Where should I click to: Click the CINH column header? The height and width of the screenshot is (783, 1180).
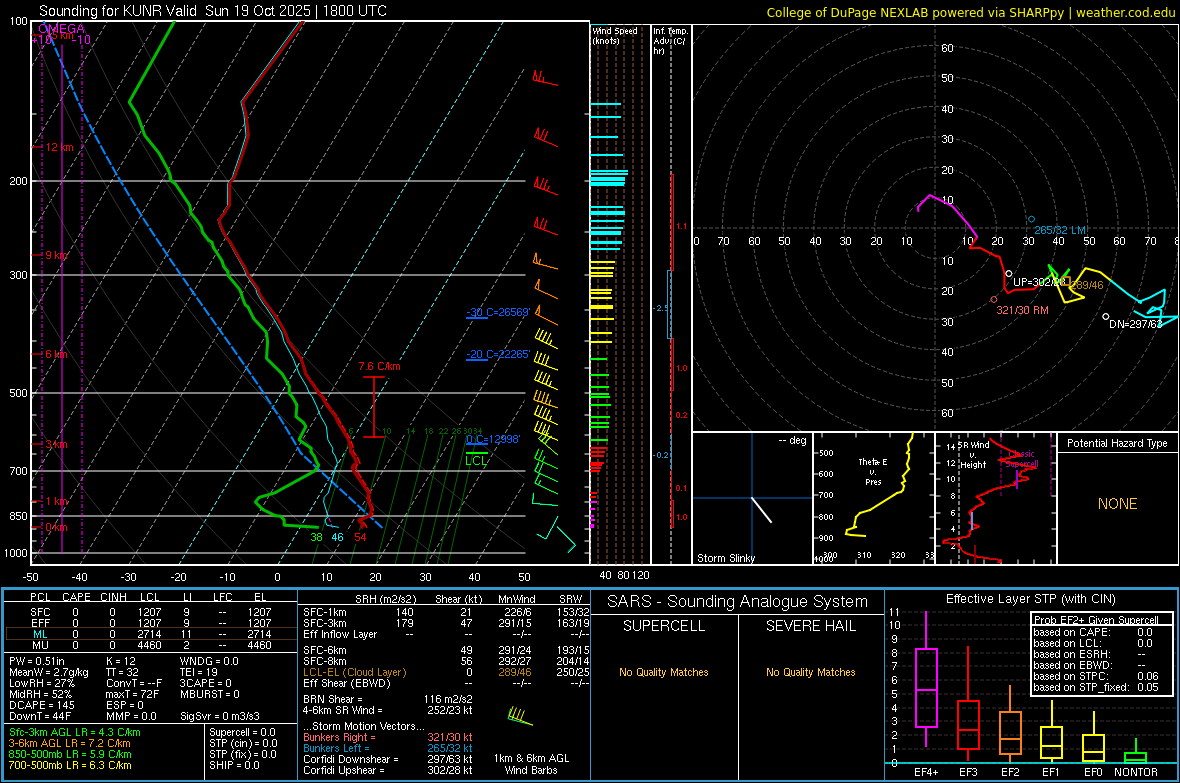[114, 597]
